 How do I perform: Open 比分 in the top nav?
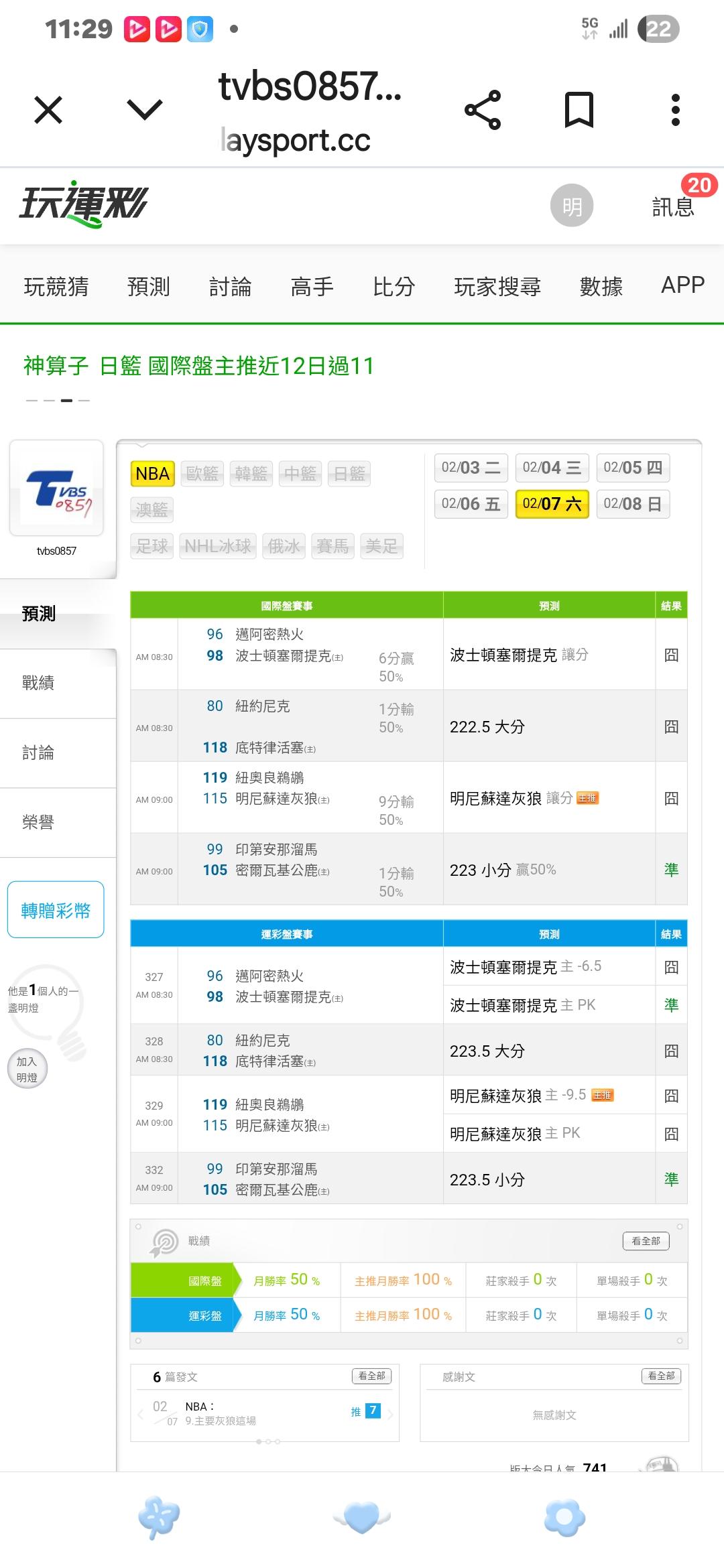[394, 287]
